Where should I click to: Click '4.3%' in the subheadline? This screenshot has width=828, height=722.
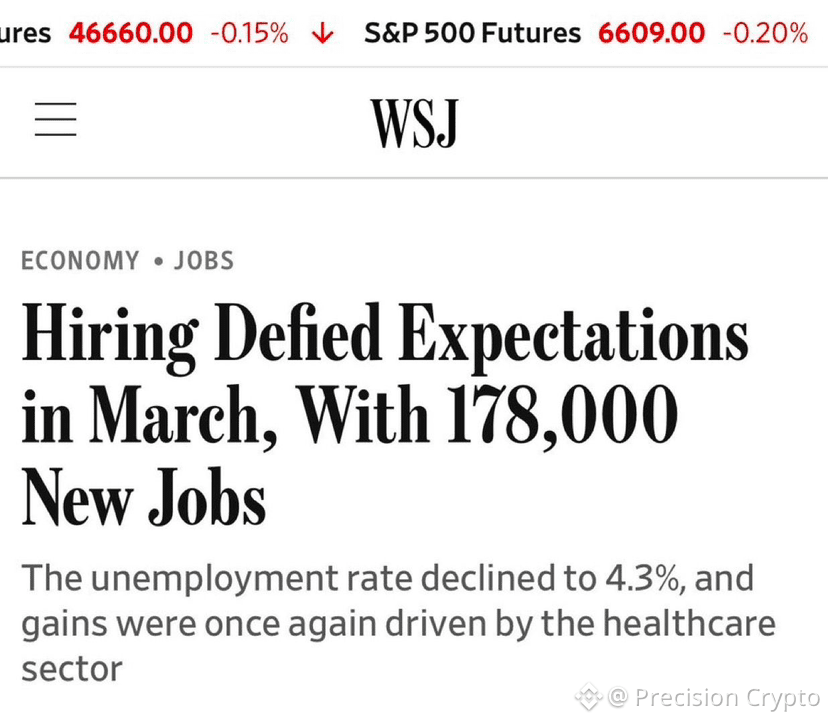[644, 578]
